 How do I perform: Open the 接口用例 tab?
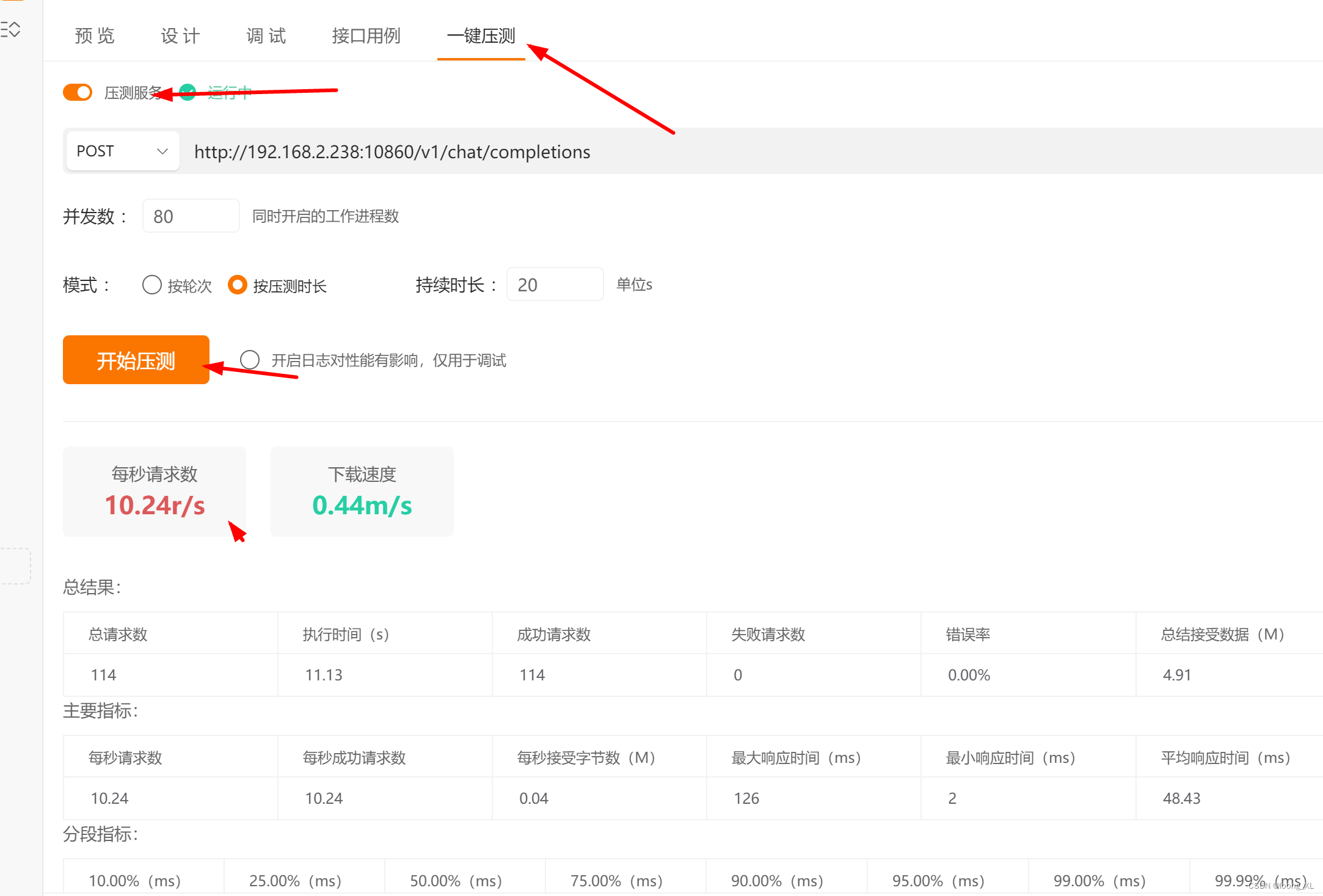coord(366,36)
